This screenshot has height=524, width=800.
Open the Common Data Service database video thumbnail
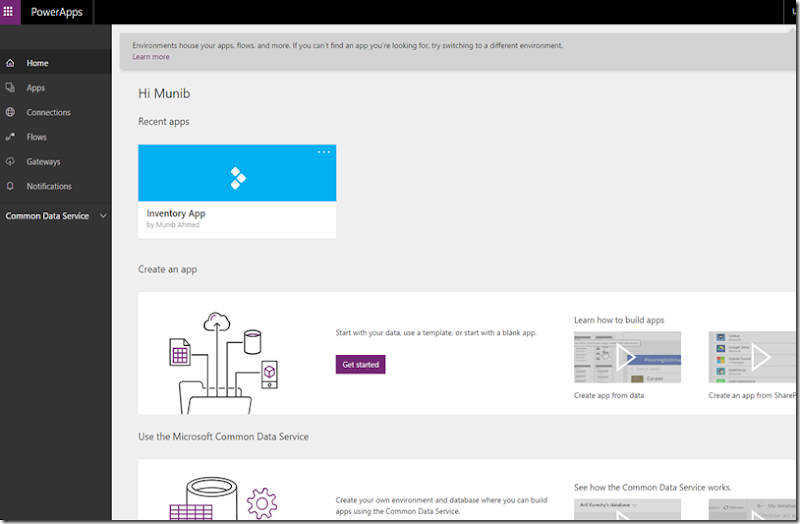627,509
